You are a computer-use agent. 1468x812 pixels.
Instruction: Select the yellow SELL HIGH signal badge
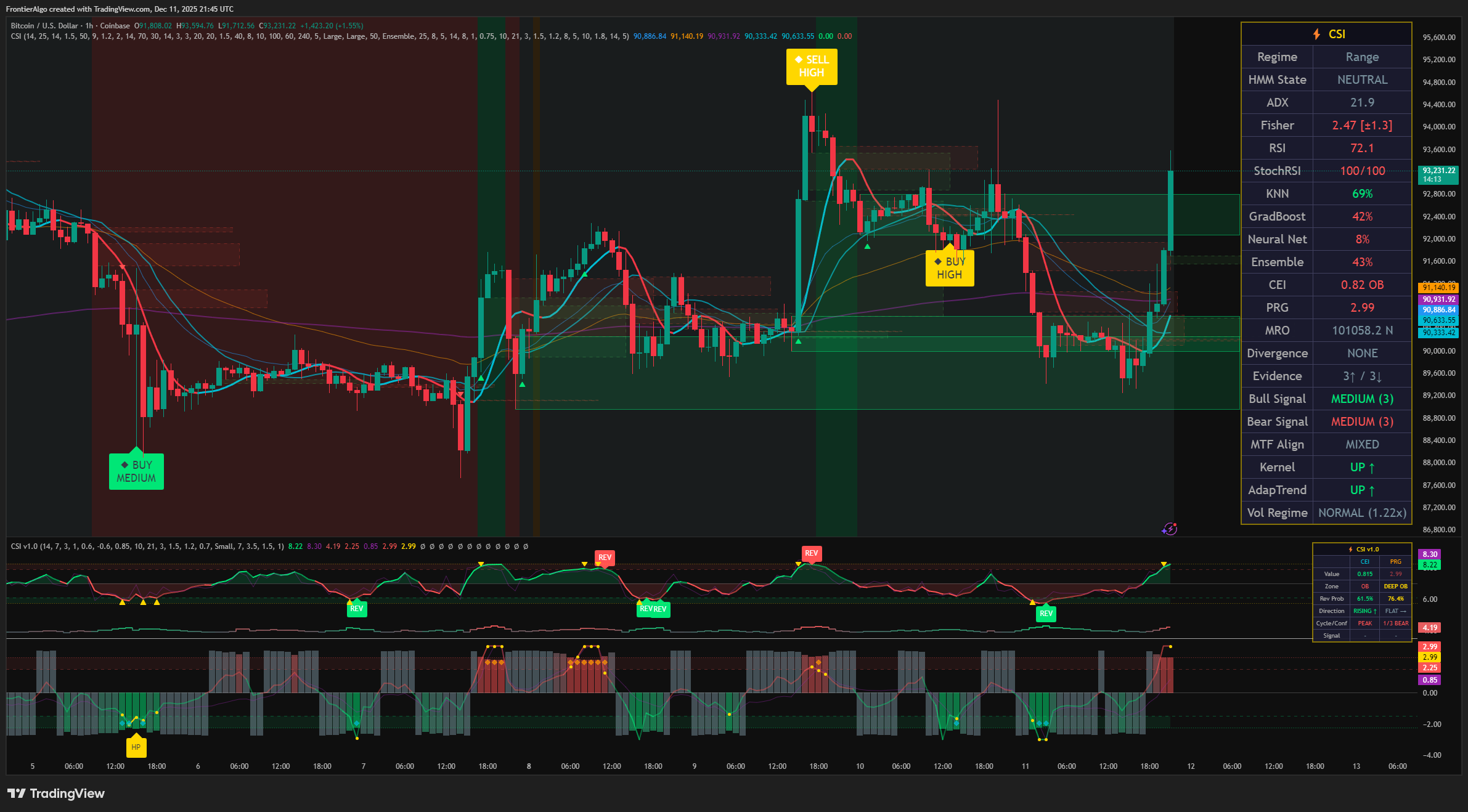pos(811,67)
